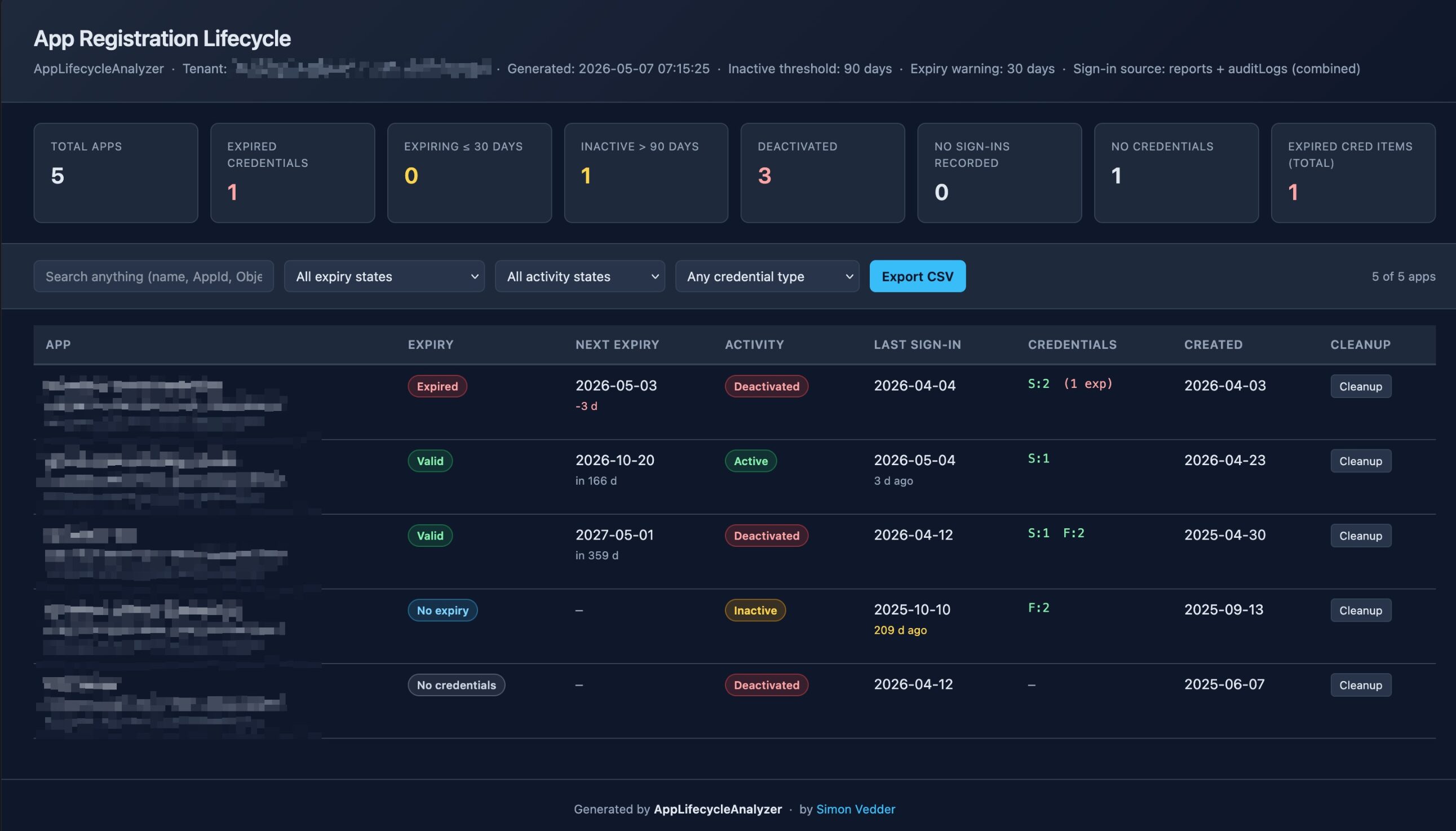
Task: Click the next expiry date 2026-05-03
Action: coord(616,386)
